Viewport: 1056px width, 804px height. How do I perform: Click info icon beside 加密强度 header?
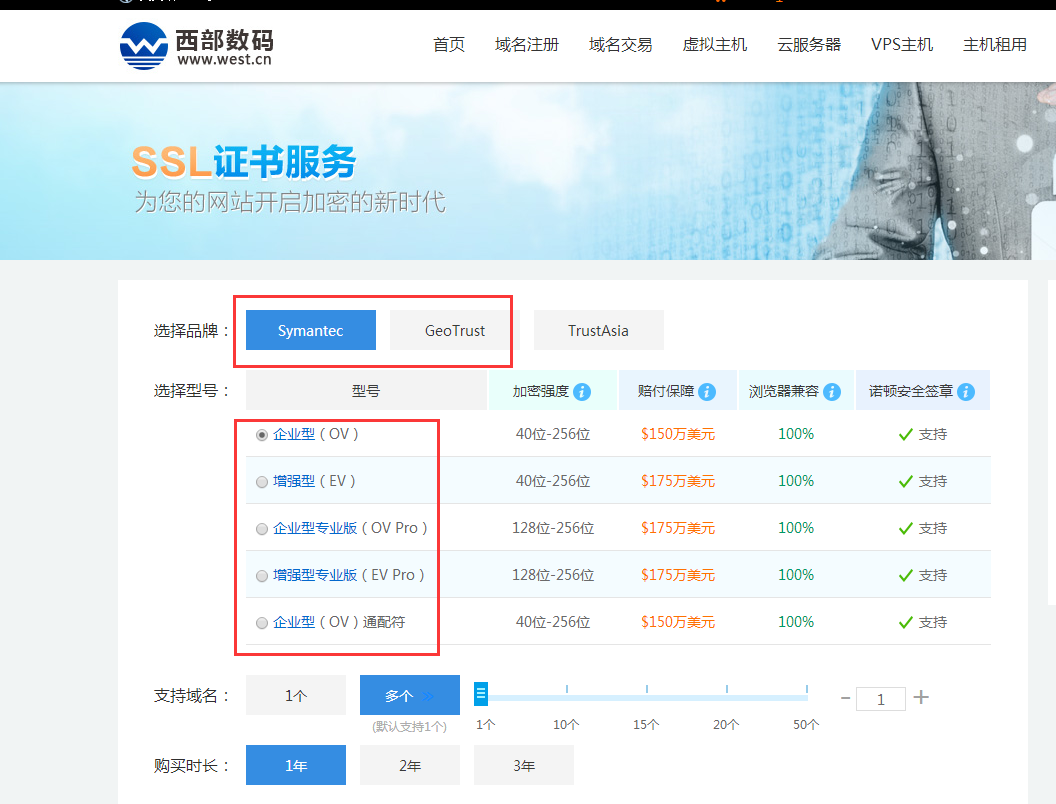[x=582, y=392]
